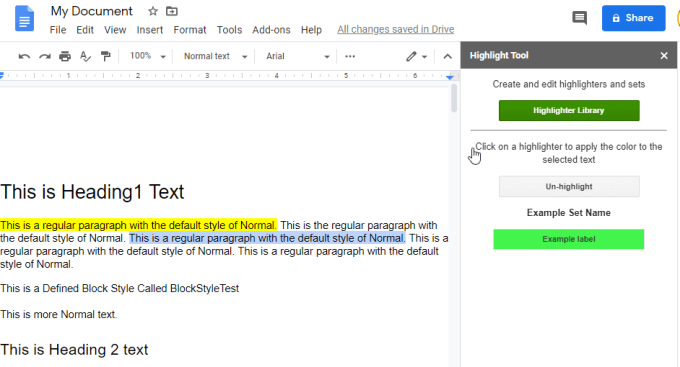680x367 pixels.
Task: Select the Paint format roller icon
Action: click(x=105, y=56)
